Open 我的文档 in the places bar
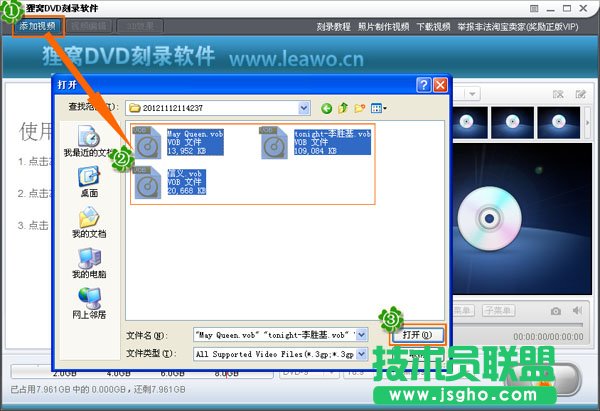The height and width of the screenshot is (411, 600). [89, 222]
